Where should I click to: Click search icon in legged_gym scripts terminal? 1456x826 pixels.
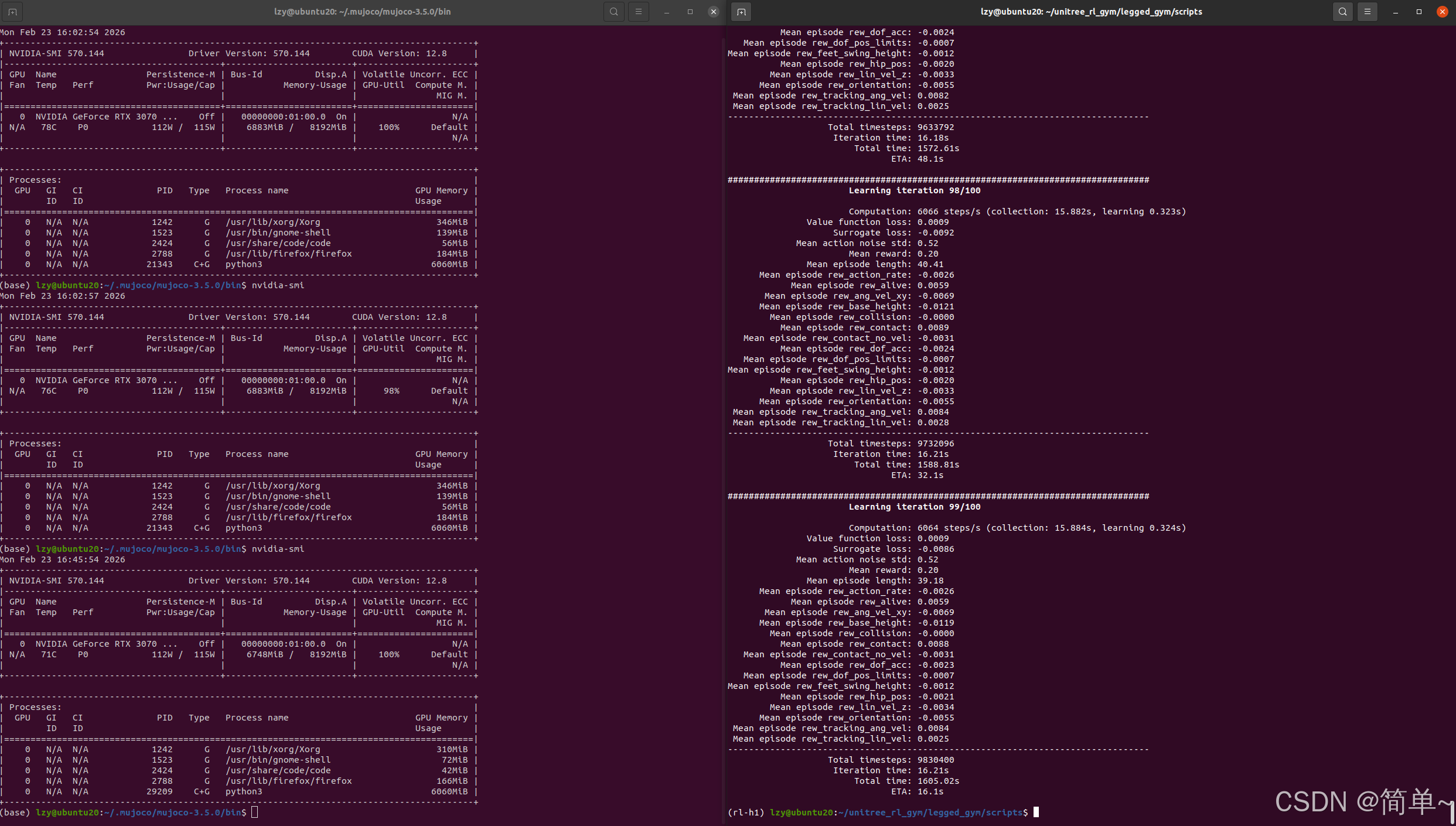[x=1342, y=12]
